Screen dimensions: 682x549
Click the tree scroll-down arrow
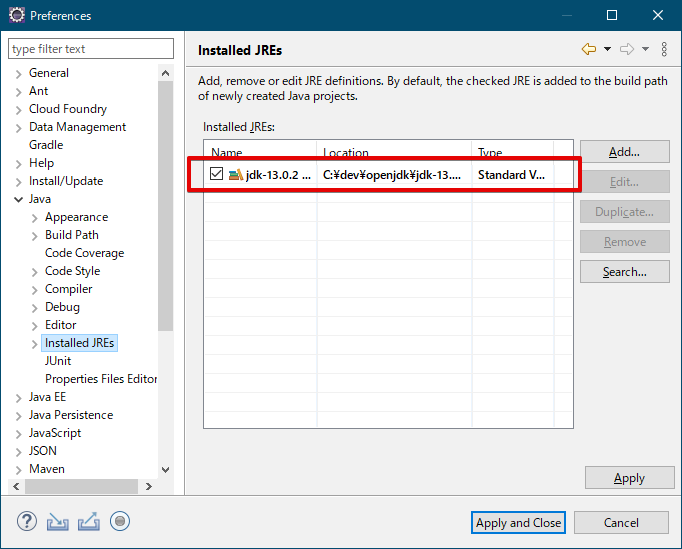165,470
